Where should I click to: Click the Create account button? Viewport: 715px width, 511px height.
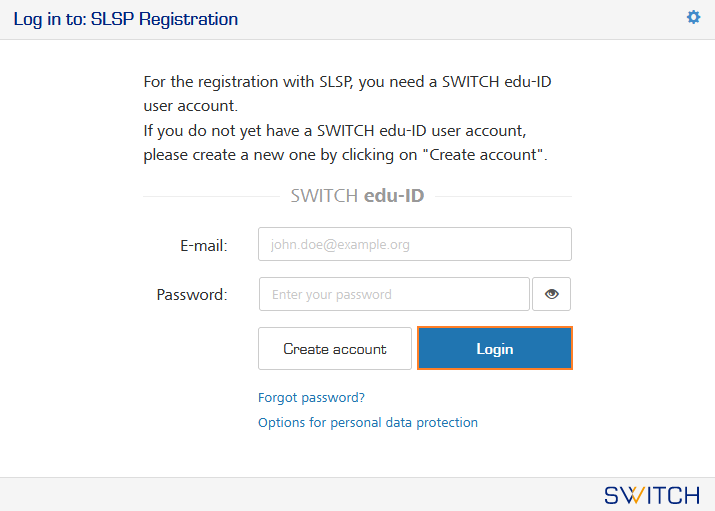(335, 349)
